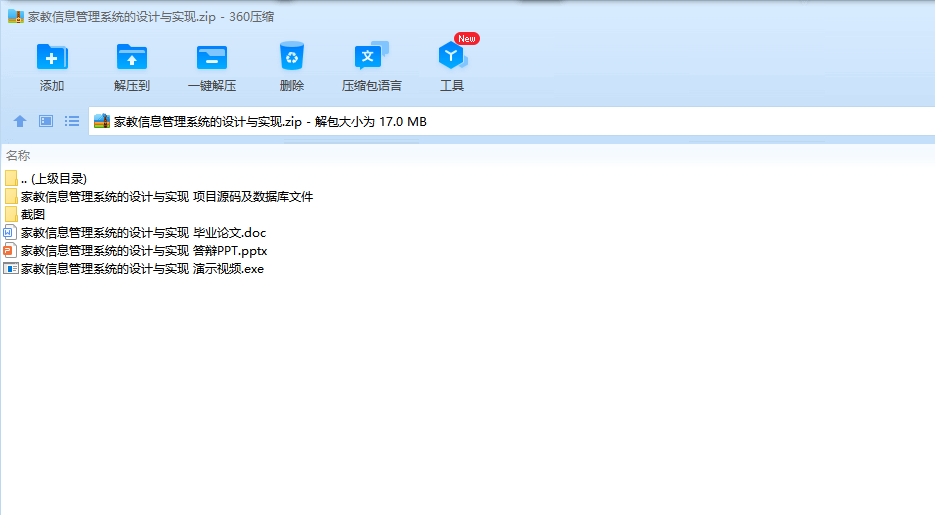Switch to list view mode
The image size is (935, 515).
[x=72, y=122]
